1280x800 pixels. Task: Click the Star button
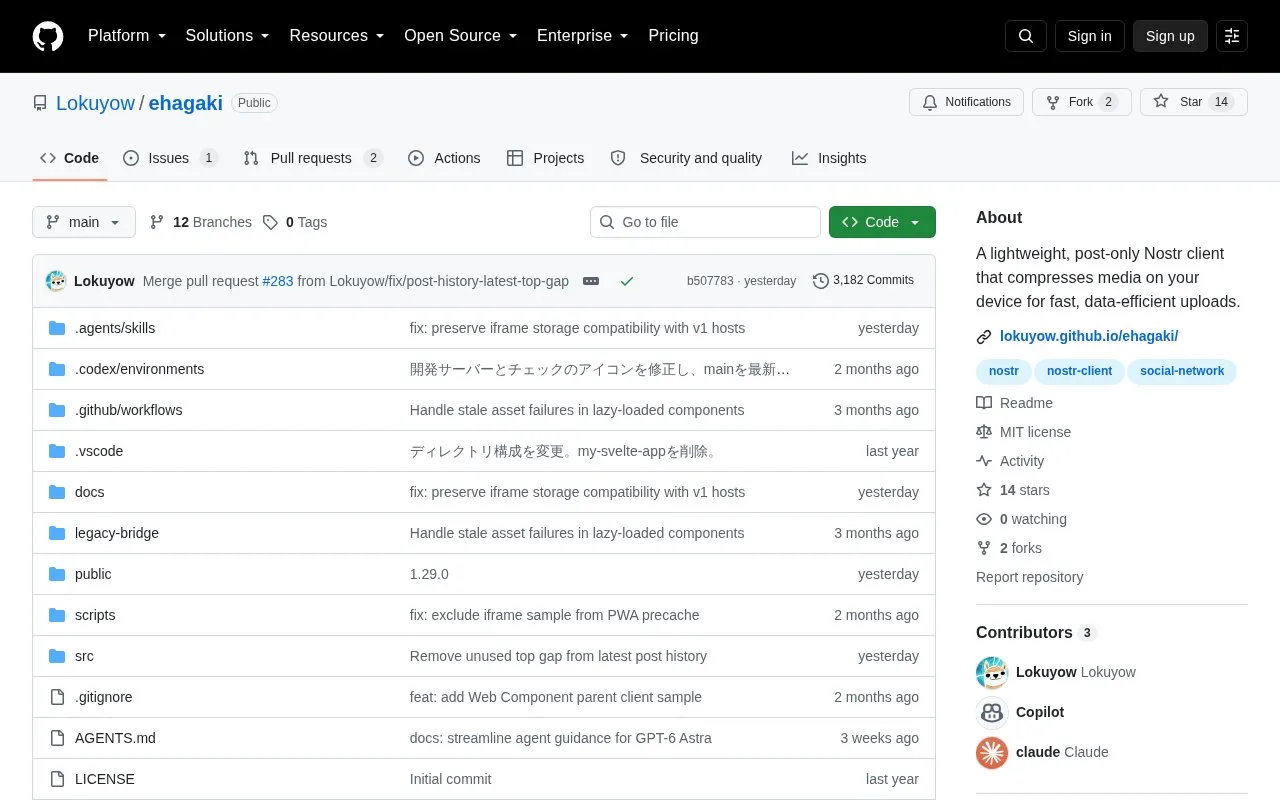[1194, 102]
